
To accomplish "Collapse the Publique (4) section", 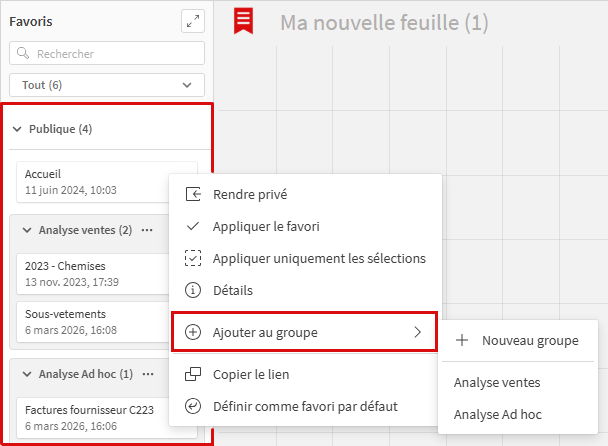I will pyautogui.click(x=17, y=129).
